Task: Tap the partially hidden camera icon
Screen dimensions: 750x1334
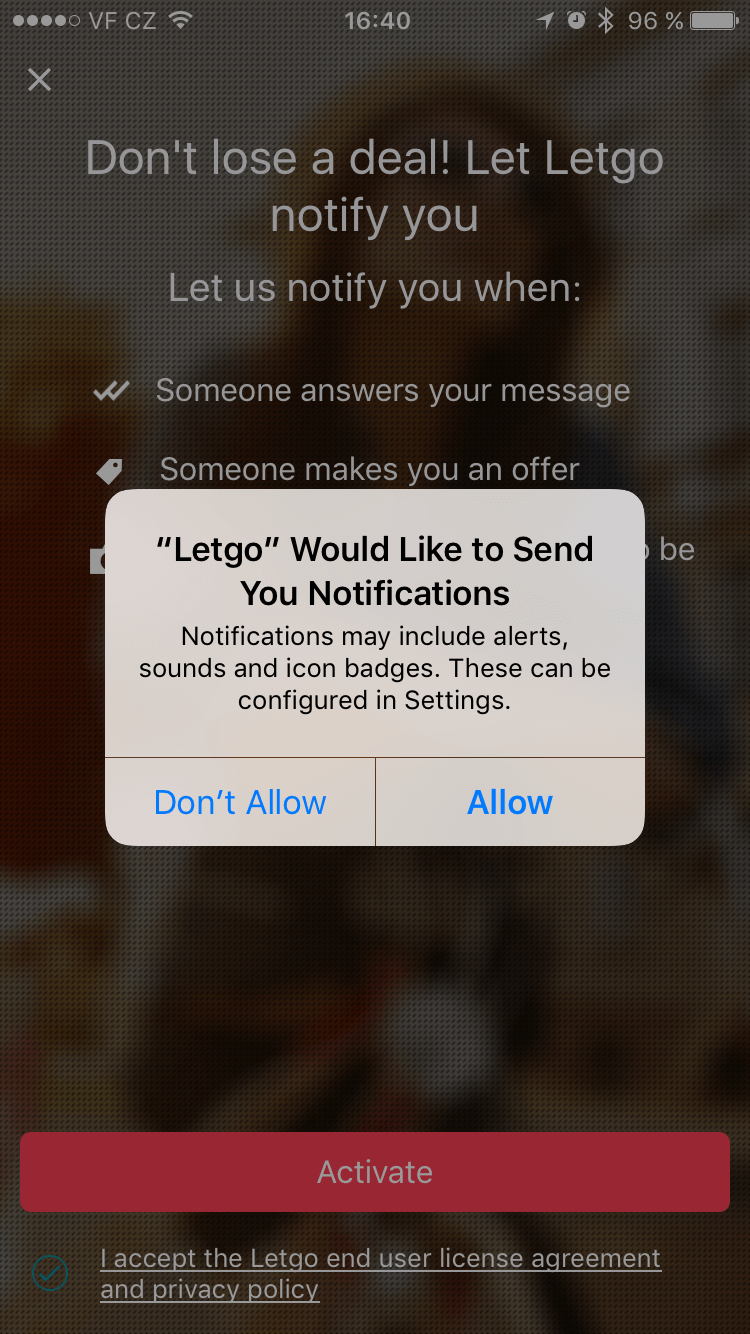Action: tap(98, 561)
